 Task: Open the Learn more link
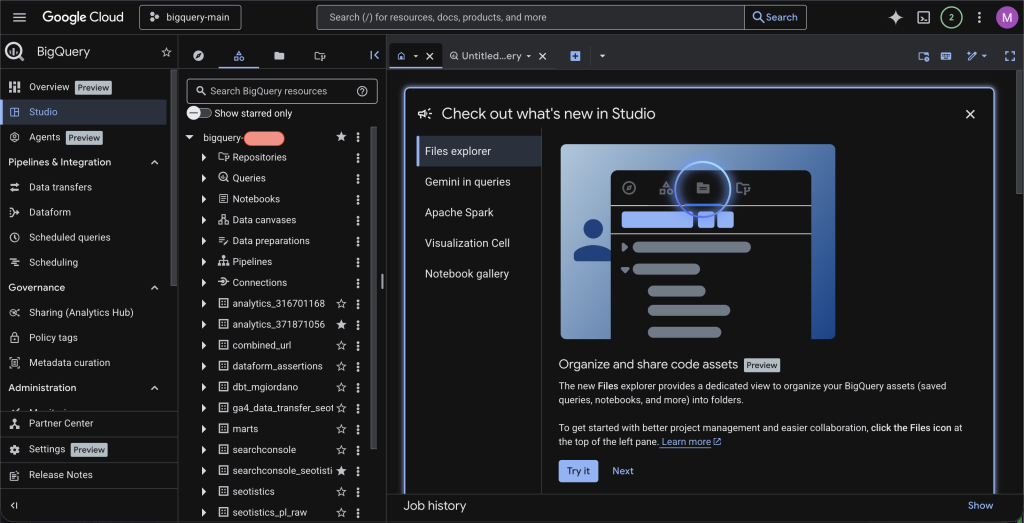point(686,442)
